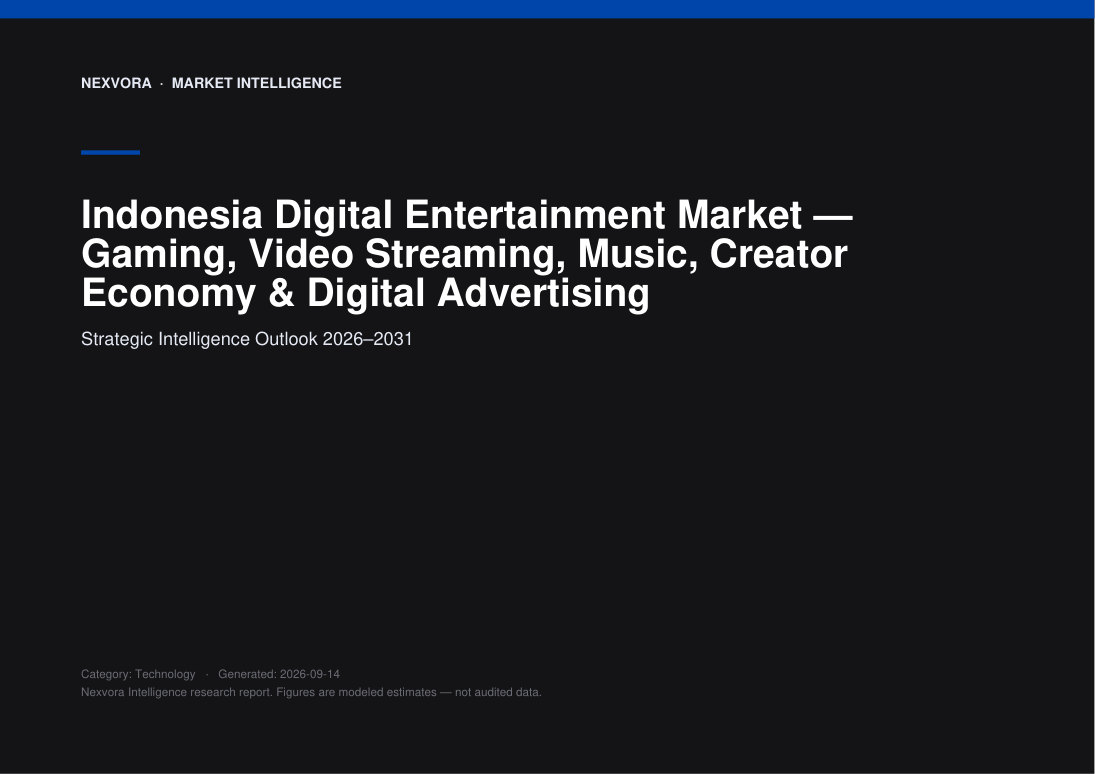
Task: Select Video Streaming in the title
Action: click(x=407, y=254)
